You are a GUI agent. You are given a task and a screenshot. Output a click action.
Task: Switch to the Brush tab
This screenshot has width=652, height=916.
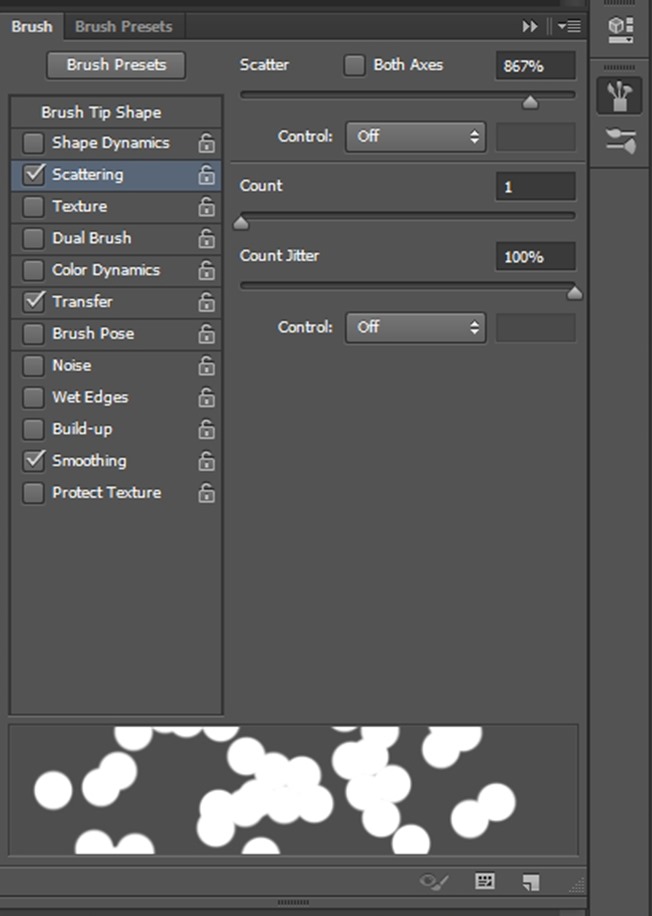(32, 26)
